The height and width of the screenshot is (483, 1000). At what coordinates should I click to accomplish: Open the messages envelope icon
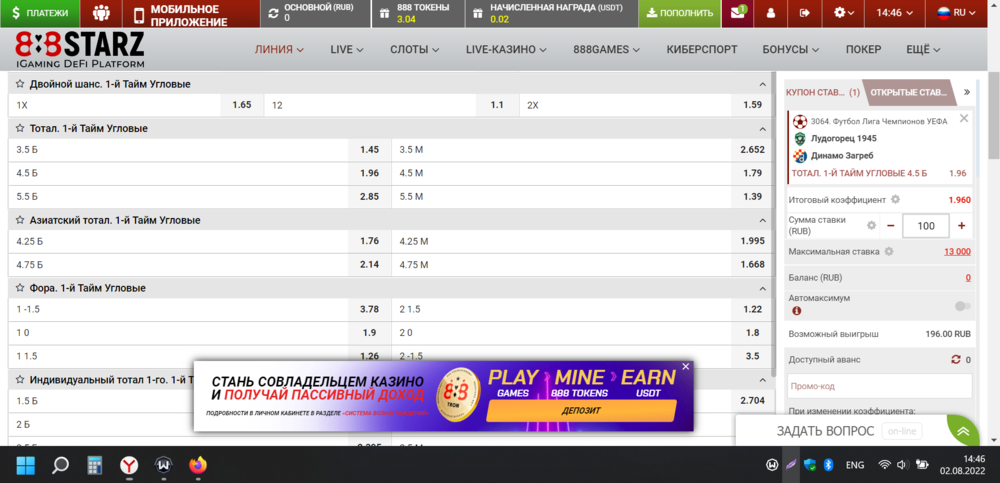point(738,13)
